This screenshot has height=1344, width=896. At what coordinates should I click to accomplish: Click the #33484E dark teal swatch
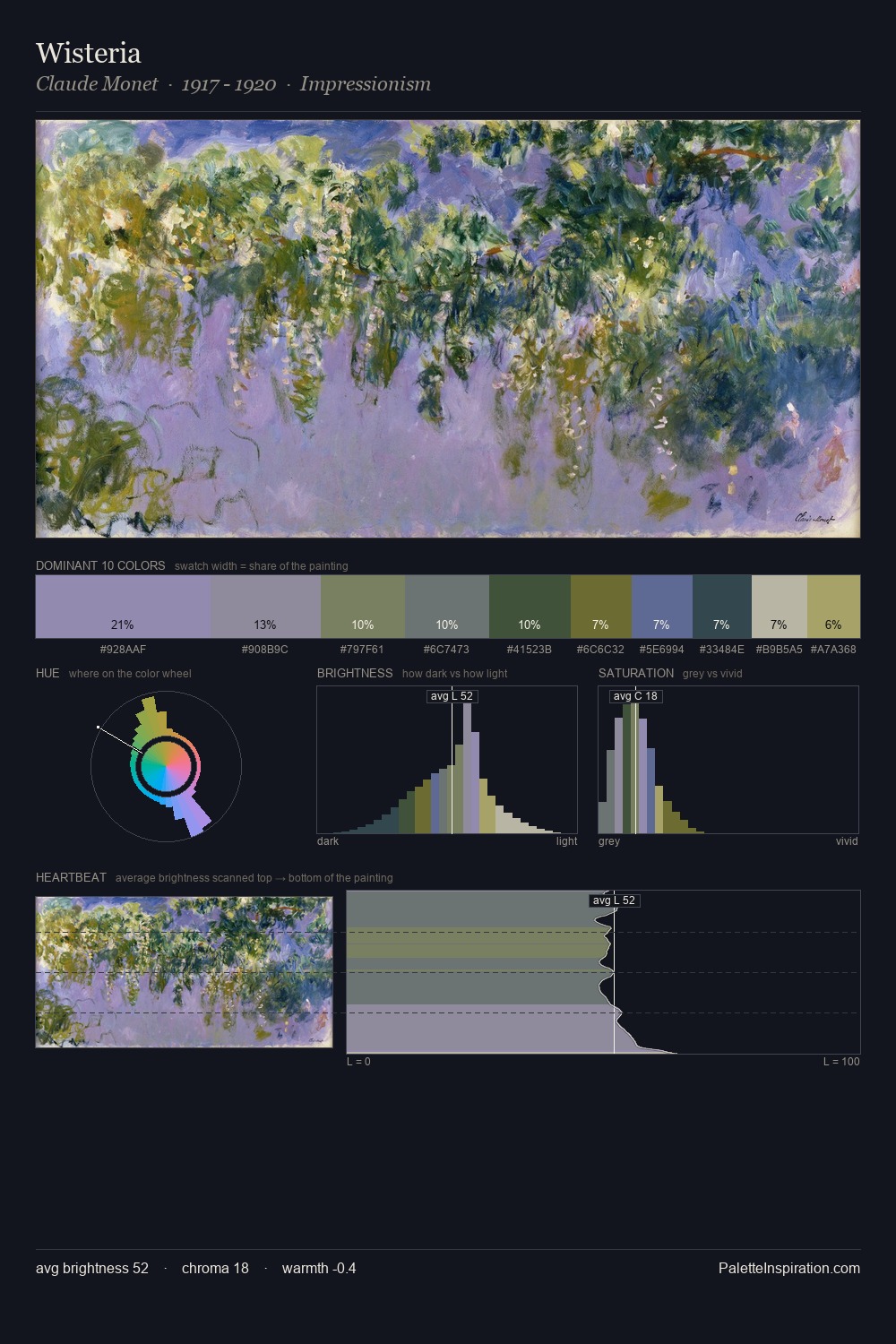722,607
